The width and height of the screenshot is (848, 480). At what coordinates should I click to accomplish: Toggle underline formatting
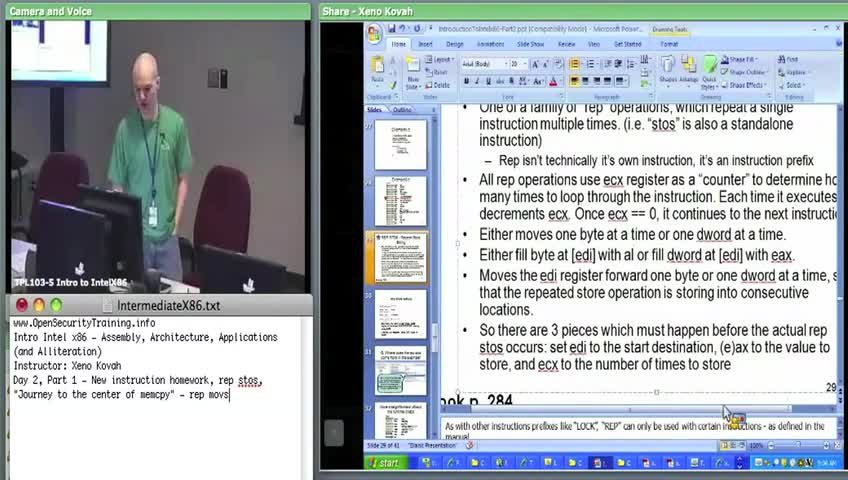[488, 82]
